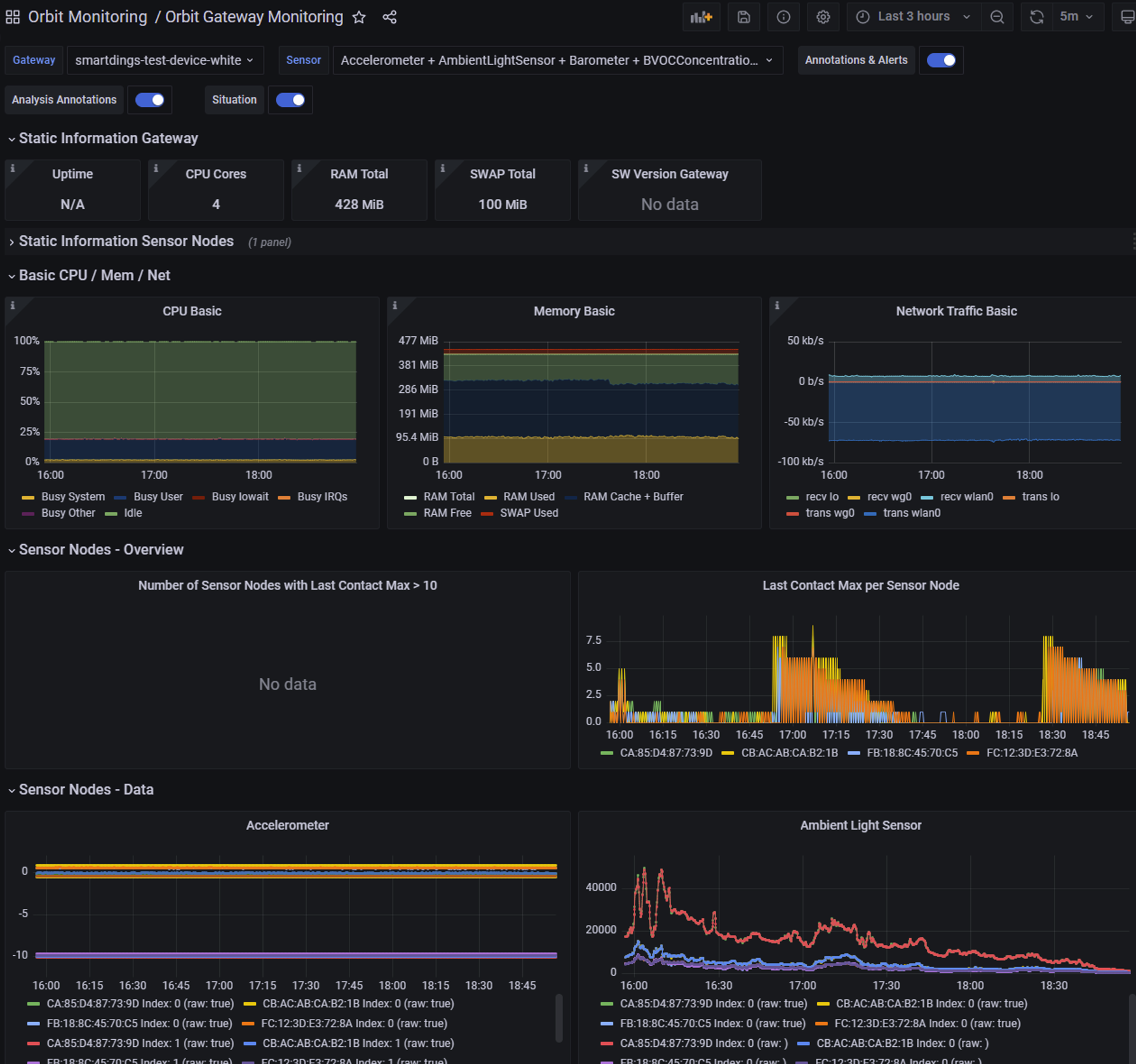Star the dashboard as favorite
Image resolution: width=1136 pixels, height=1064 pixels.
359,17
